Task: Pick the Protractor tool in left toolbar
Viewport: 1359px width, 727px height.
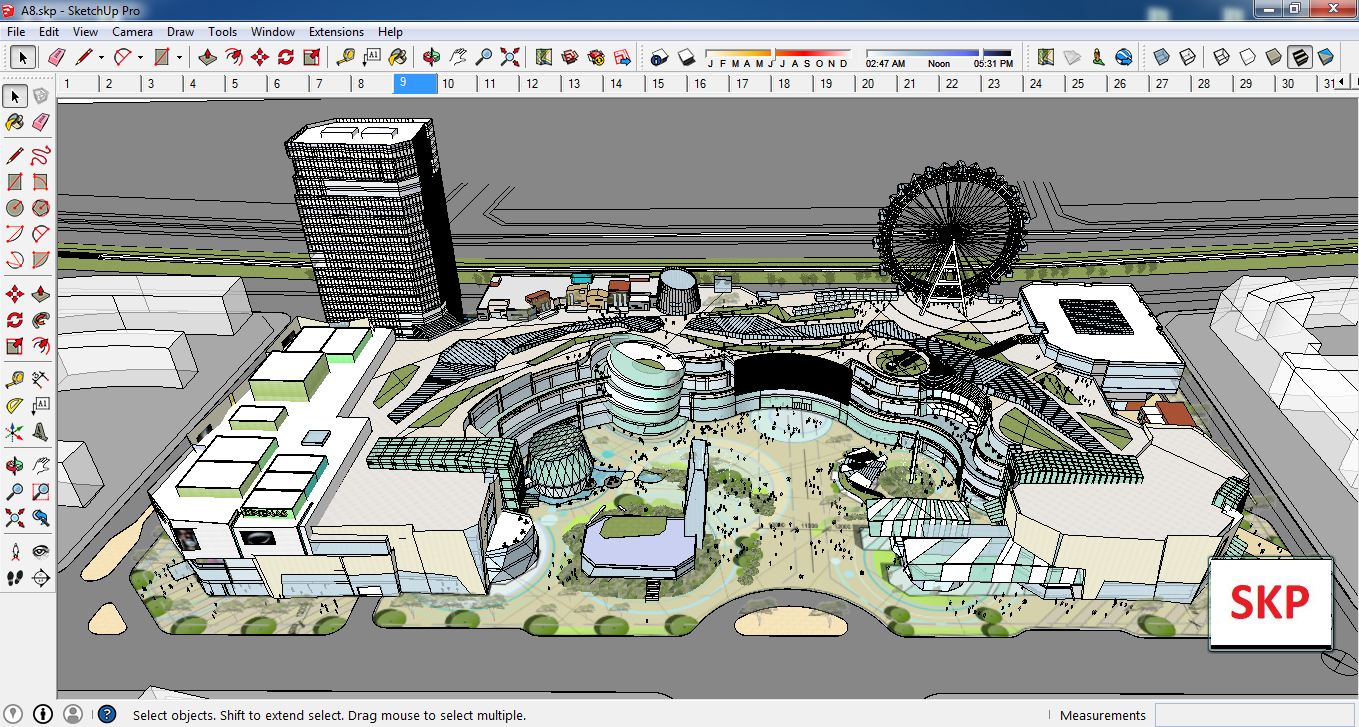Action: [x=15, y=406]
